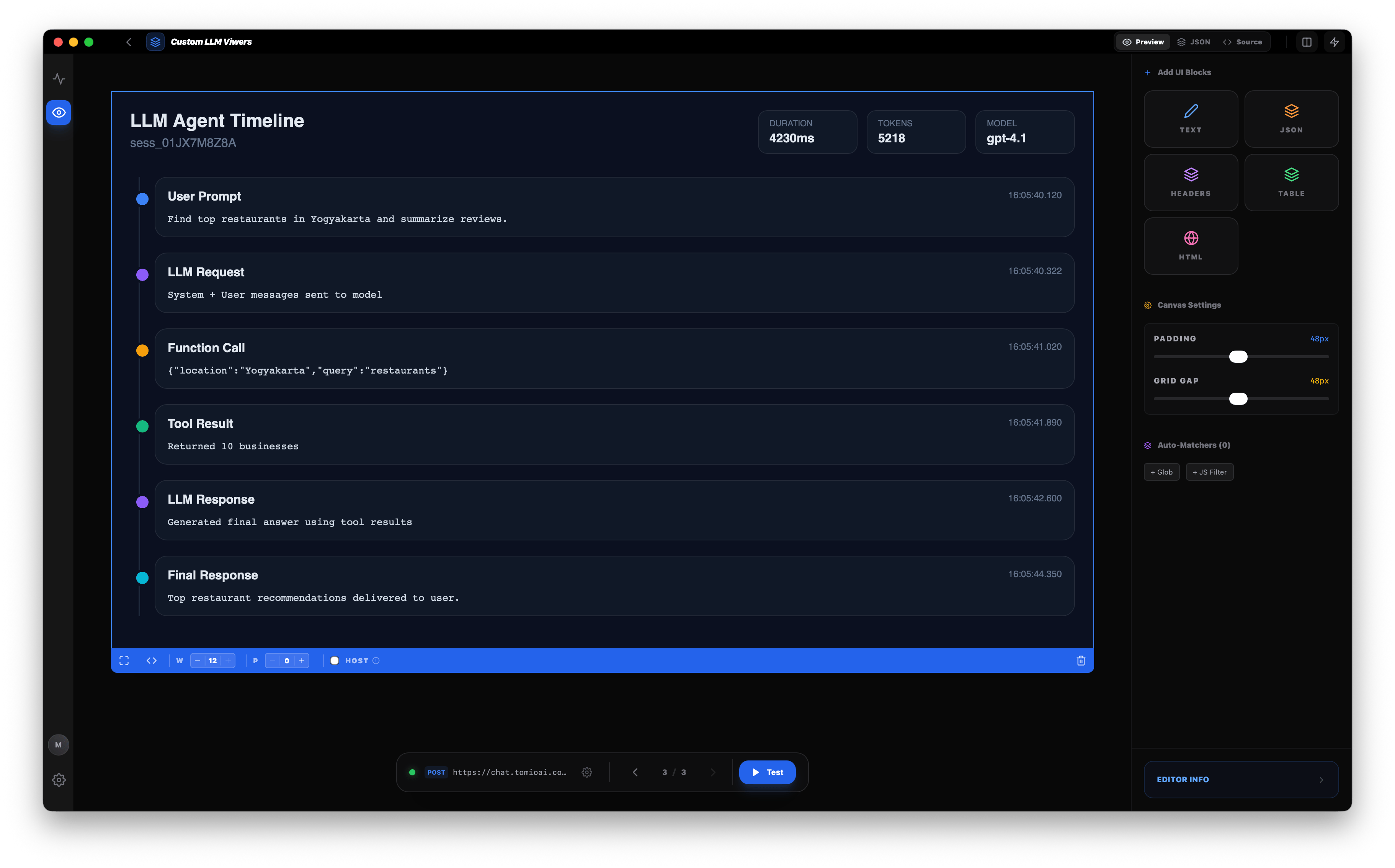
Task: Open request settings gear near URL
Action: tap(587, 772)
